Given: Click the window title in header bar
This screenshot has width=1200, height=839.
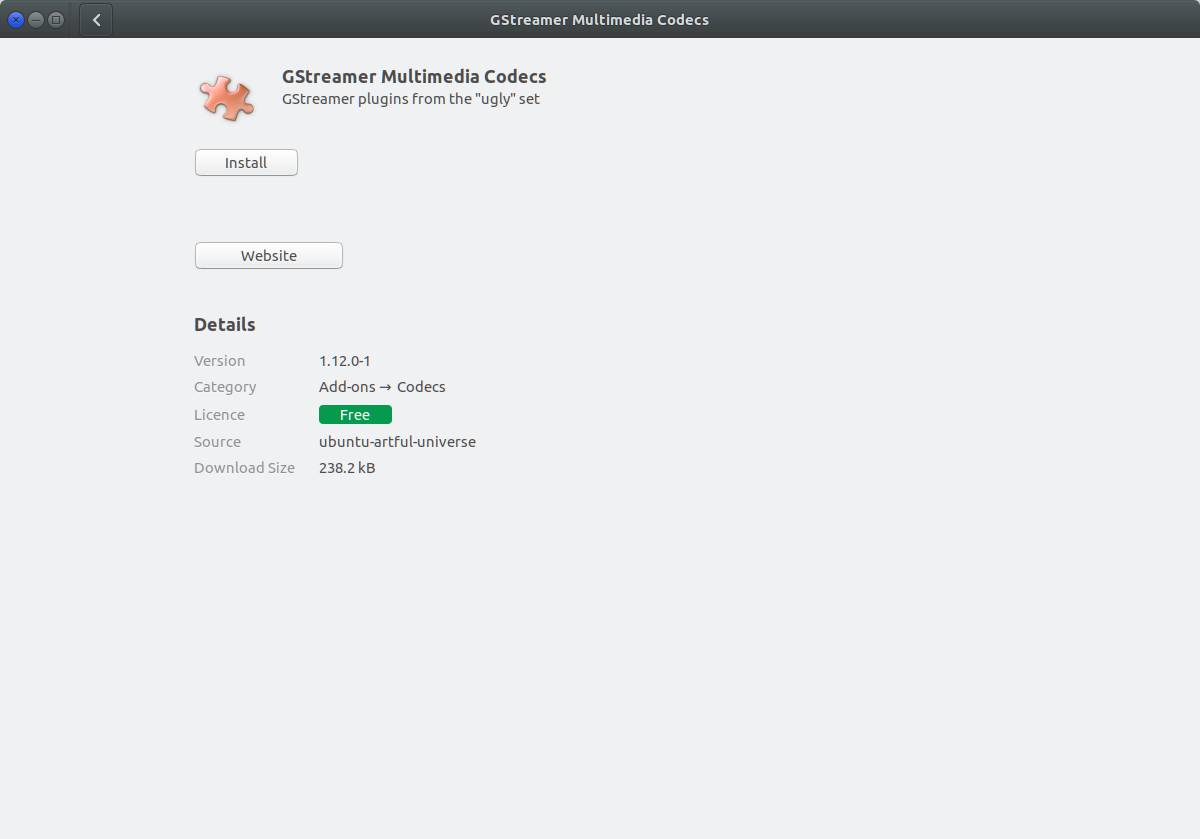Looking at the screenshot, I should (x=600, y=20).
